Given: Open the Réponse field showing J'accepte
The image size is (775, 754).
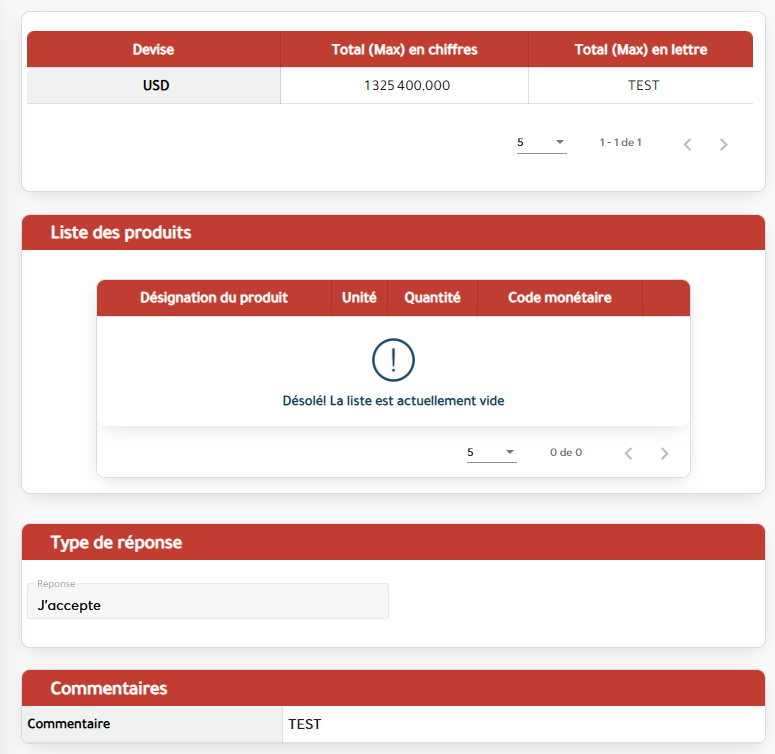Looking at the screenshot, I should pyautogui.click(x=208, y=604).
